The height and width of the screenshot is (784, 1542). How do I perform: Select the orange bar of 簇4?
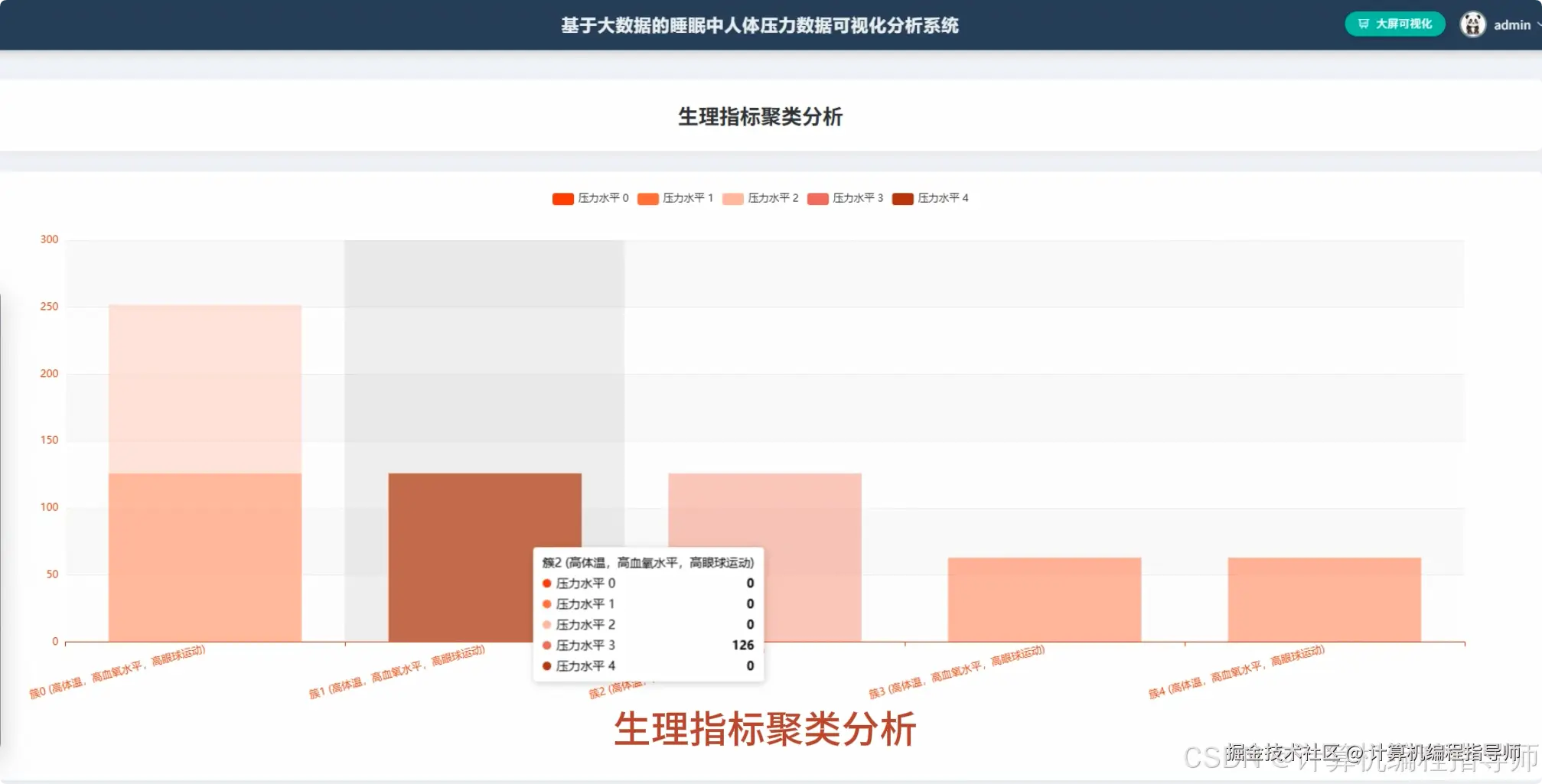1325,599
